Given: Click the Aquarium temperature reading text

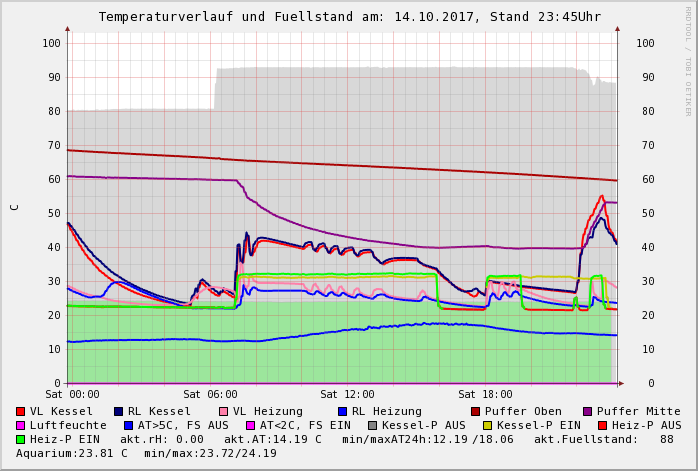Looking at the screenshot, I should [x=70, y=453].
